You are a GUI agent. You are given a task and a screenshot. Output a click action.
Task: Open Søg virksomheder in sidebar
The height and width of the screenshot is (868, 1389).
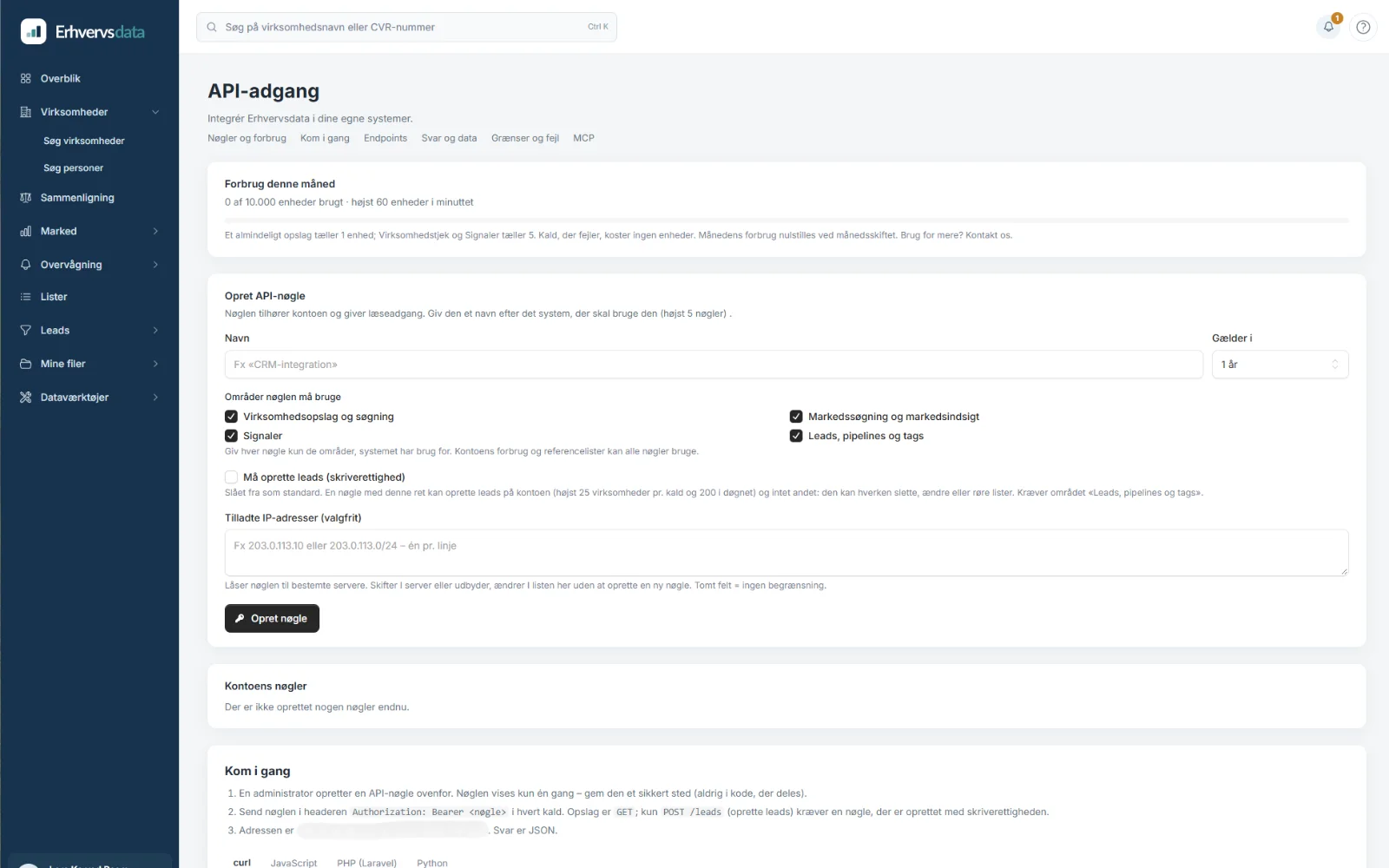[84, 141]
